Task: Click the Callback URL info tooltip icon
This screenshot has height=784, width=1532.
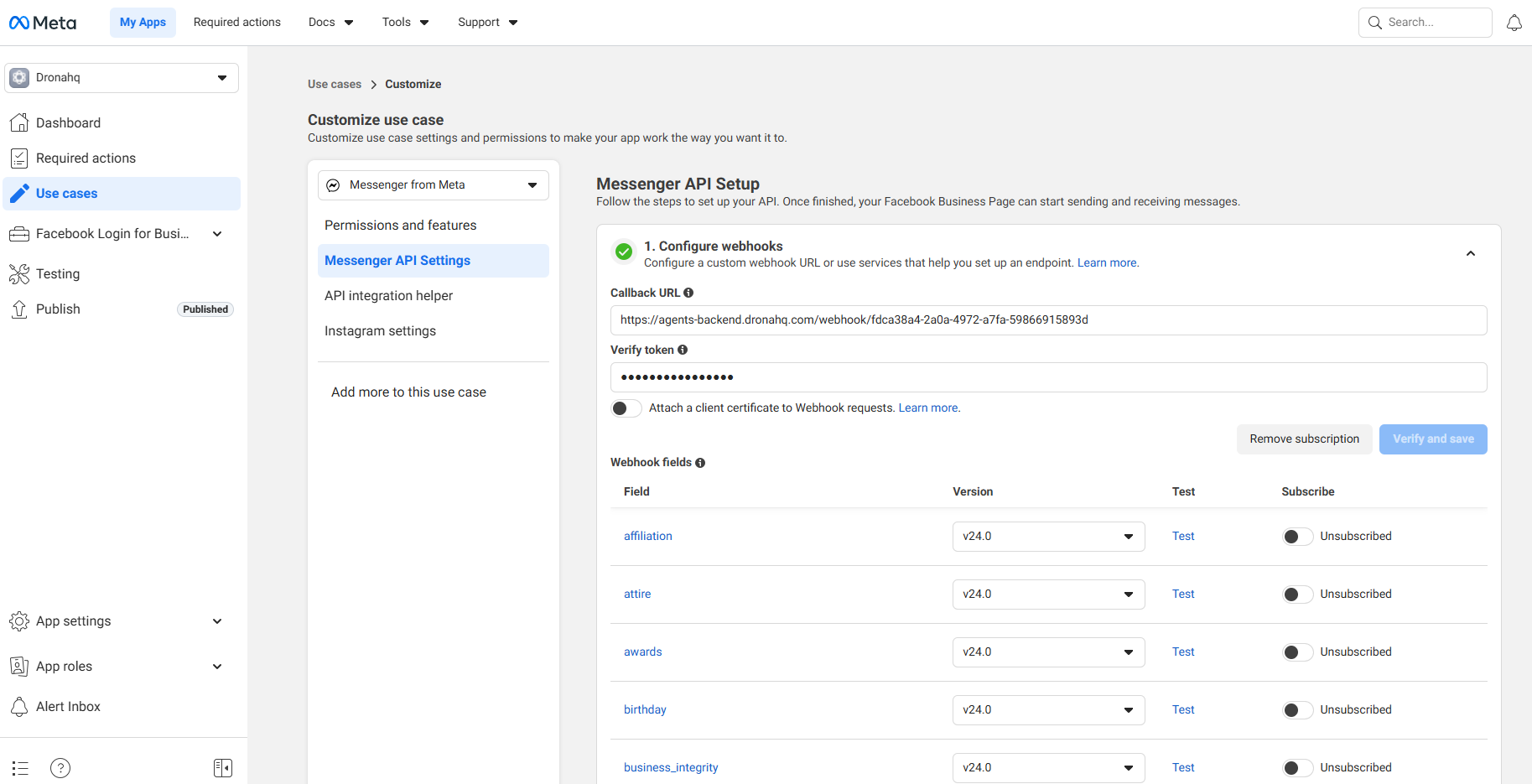Action: point(688,292)
